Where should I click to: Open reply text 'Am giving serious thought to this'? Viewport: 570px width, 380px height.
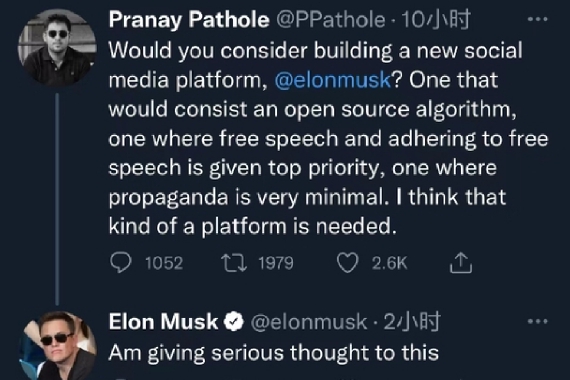[274, 353]
